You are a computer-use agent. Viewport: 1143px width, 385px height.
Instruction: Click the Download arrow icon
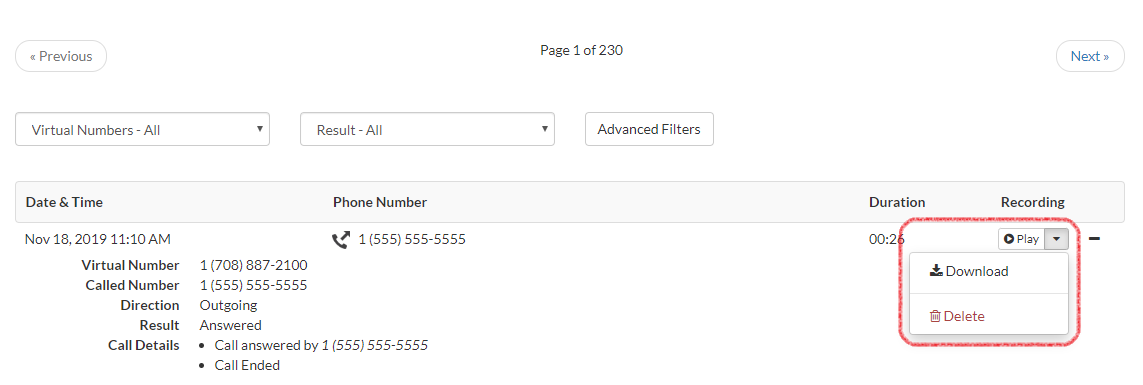pyautogui.click(x=937, y=271)
